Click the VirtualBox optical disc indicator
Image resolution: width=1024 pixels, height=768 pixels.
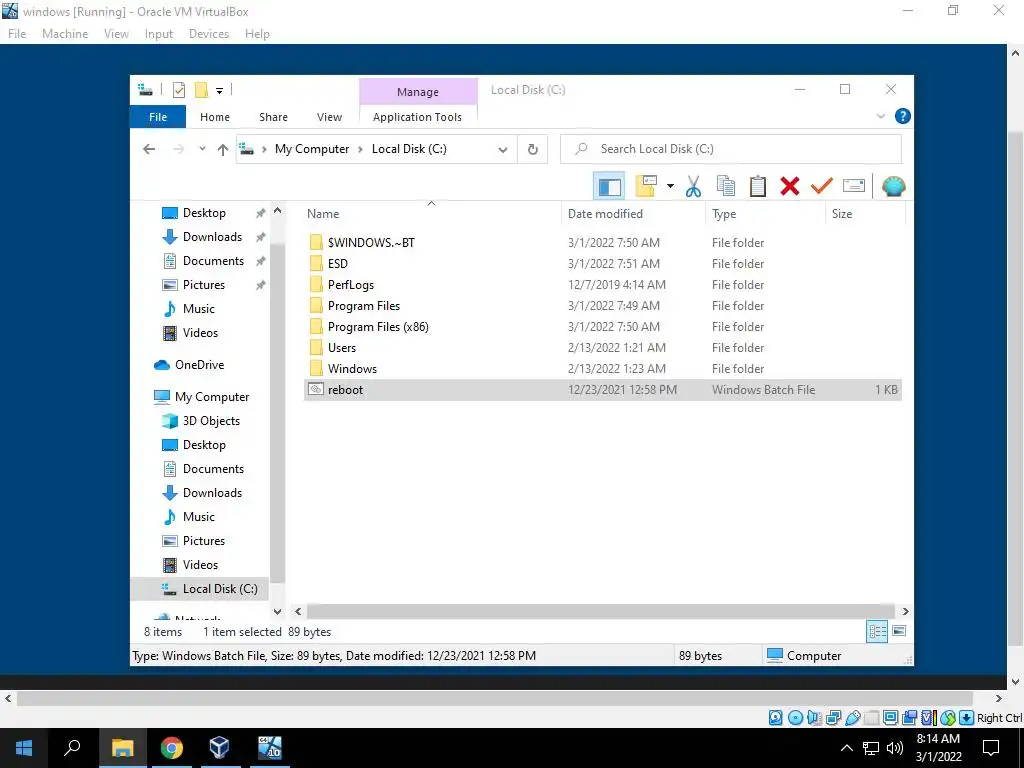point(795,718)
